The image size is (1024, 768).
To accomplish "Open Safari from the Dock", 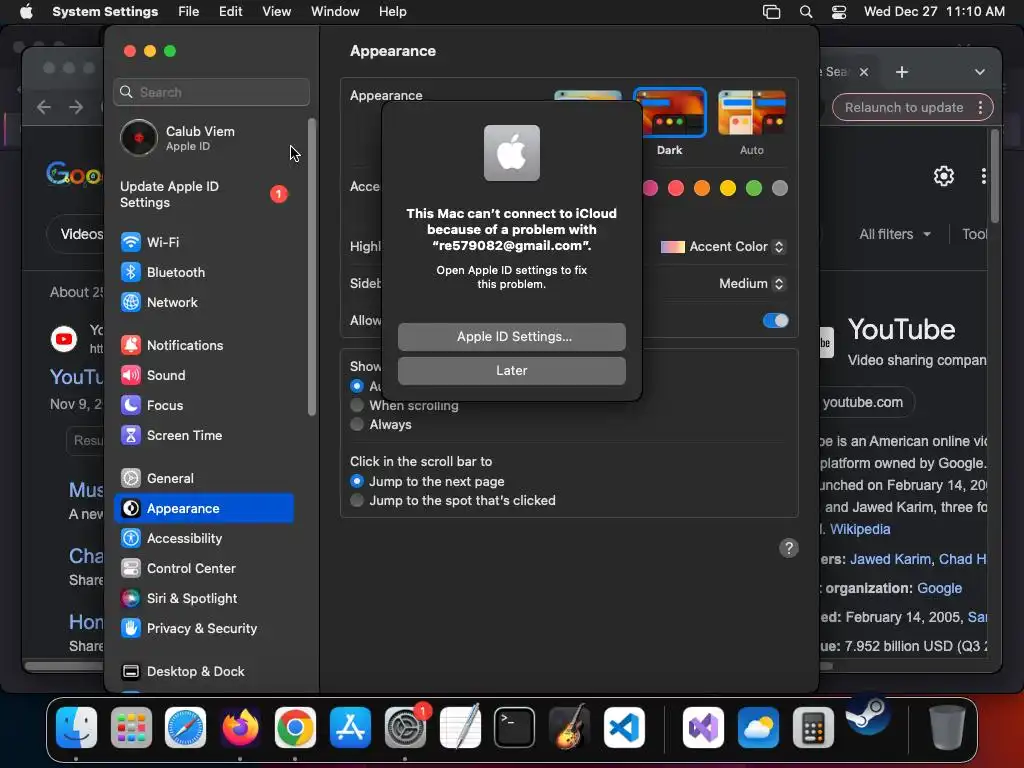I will tap(185, 728).
